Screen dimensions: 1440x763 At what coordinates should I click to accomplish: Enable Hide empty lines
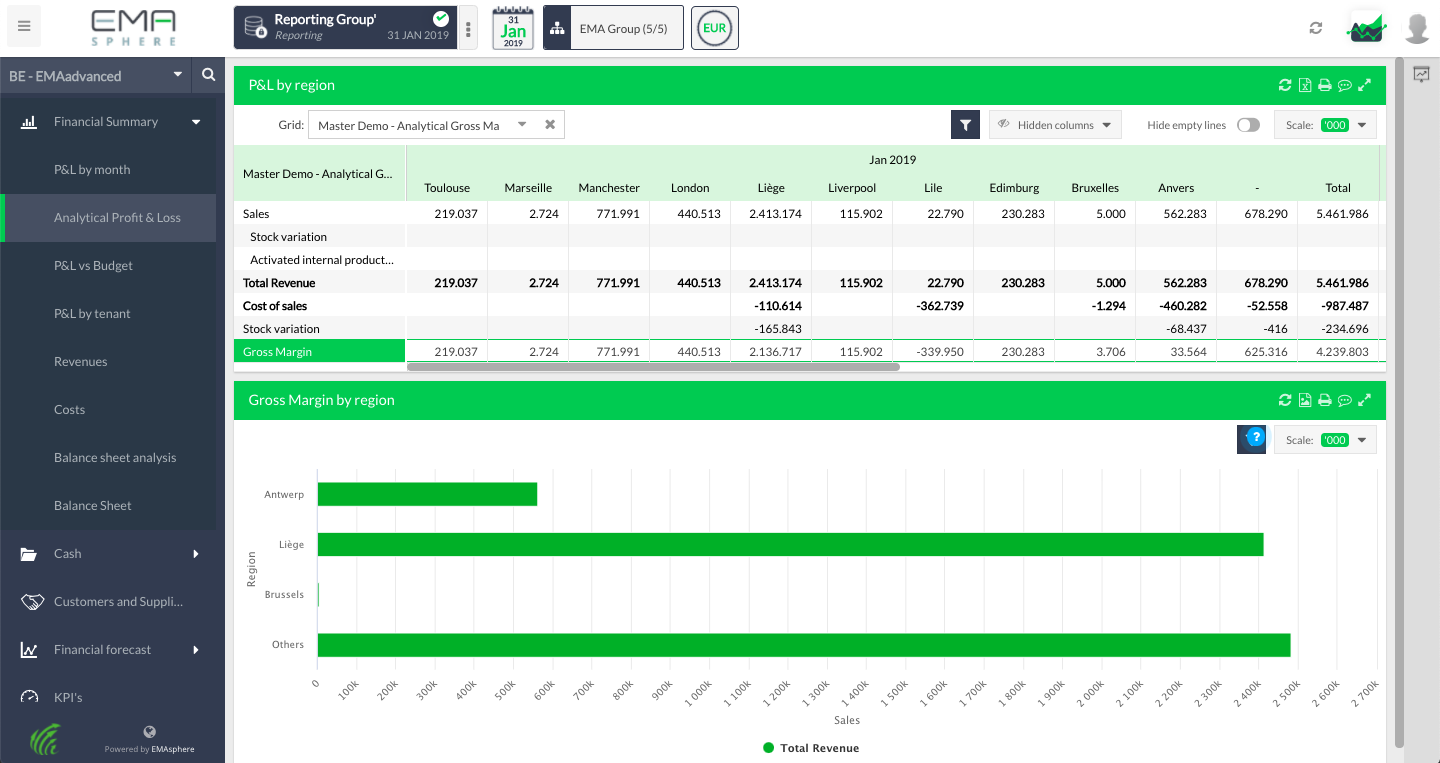coord(1248,124)
